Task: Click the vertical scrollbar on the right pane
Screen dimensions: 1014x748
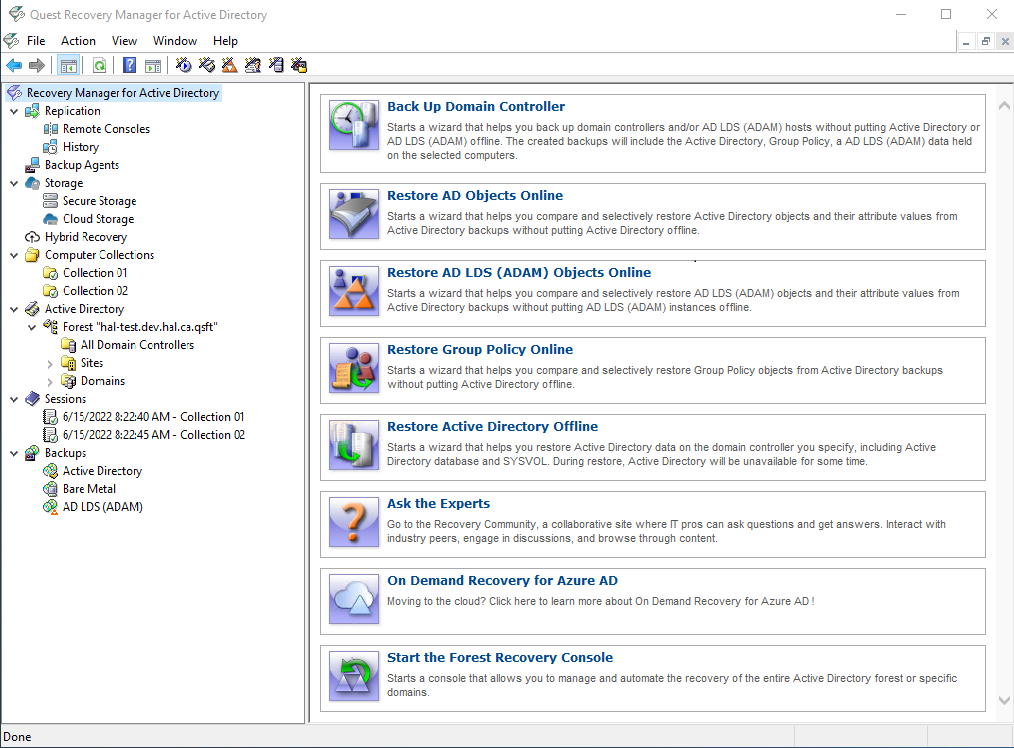Action: tap(1004, 400)
